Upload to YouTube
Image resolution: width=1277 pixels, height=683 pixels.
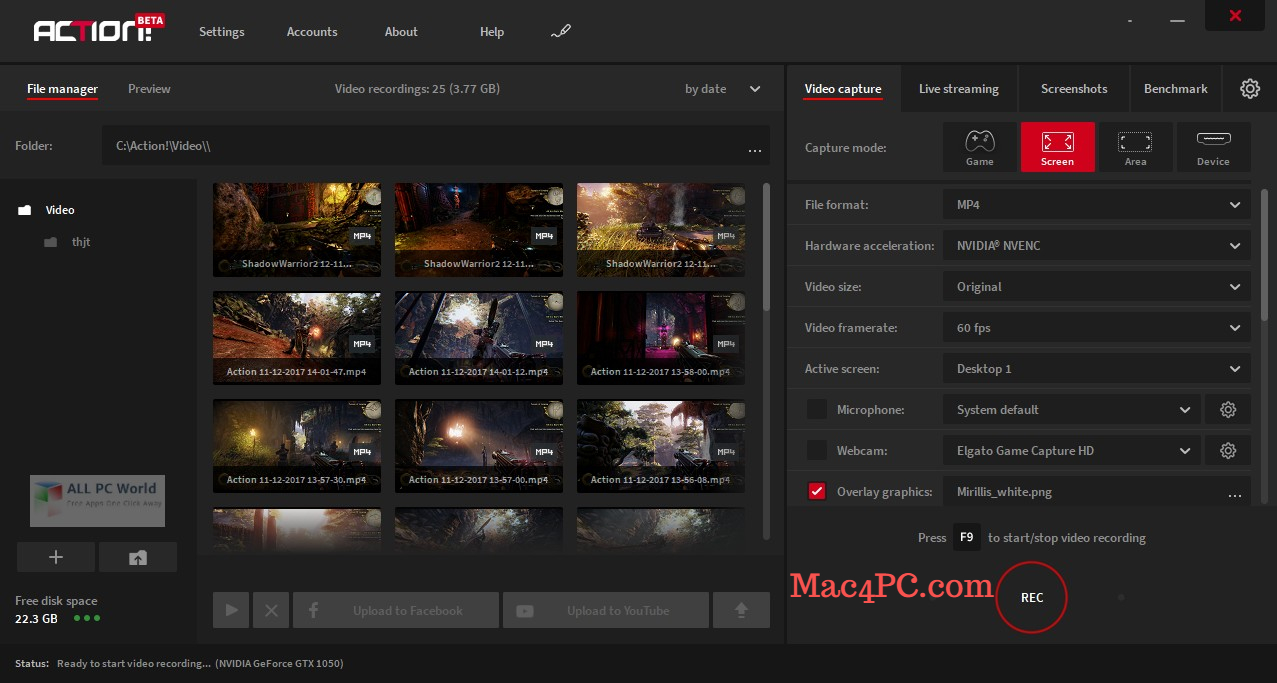[606, 610]
